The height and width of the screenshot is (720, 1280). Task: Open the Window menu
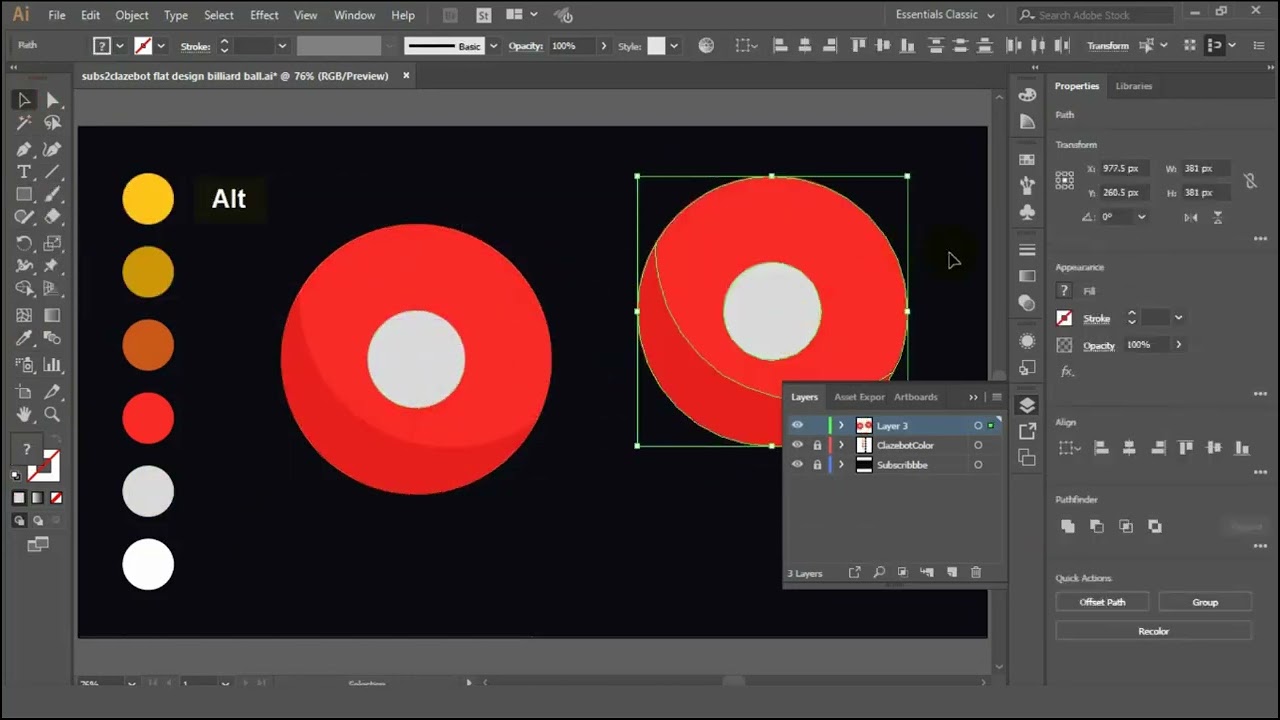(x=354, y=15)
